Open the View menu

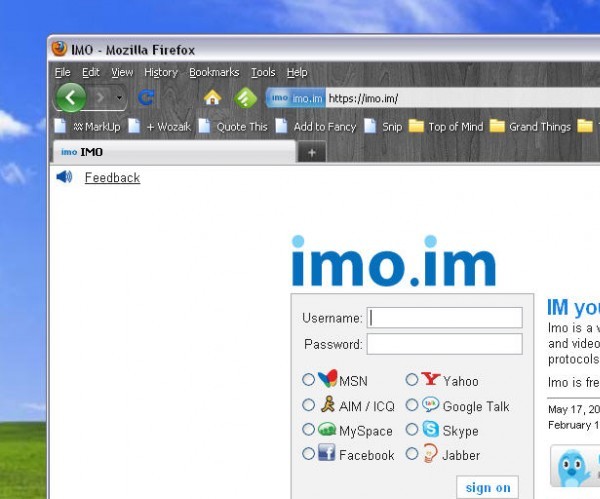tap(122, 72)
